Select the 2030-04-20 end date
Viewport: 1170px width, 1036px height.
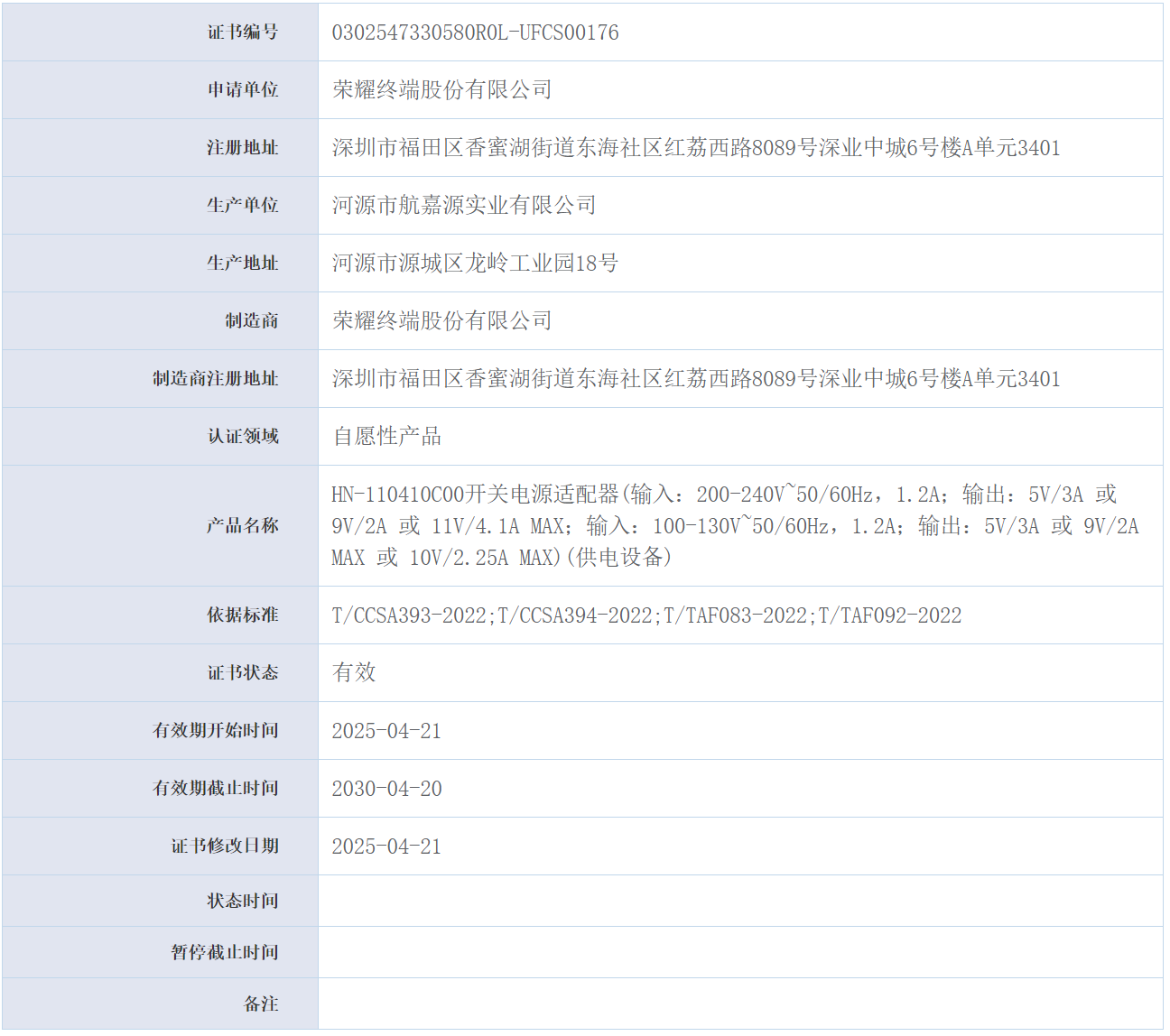coord(386,789)
